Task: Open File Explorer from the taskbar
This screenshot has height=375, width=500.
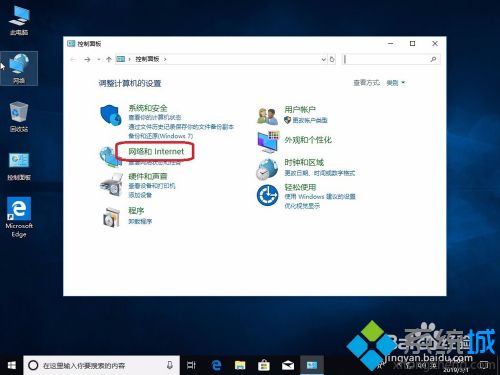Action: click(x=240, y=365)
